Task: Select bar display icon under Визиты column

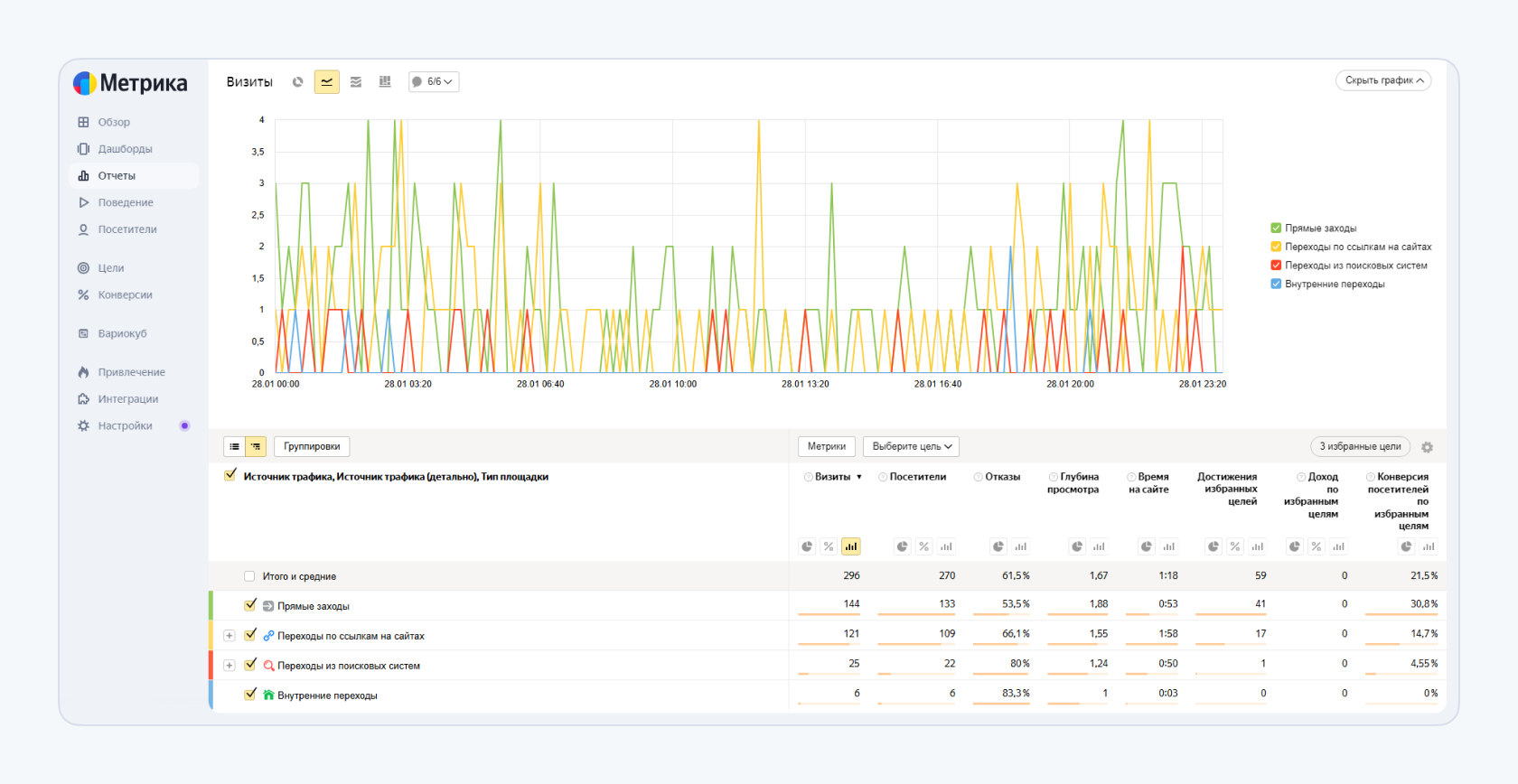Action: pyautogui.click(x=850, y=546)
